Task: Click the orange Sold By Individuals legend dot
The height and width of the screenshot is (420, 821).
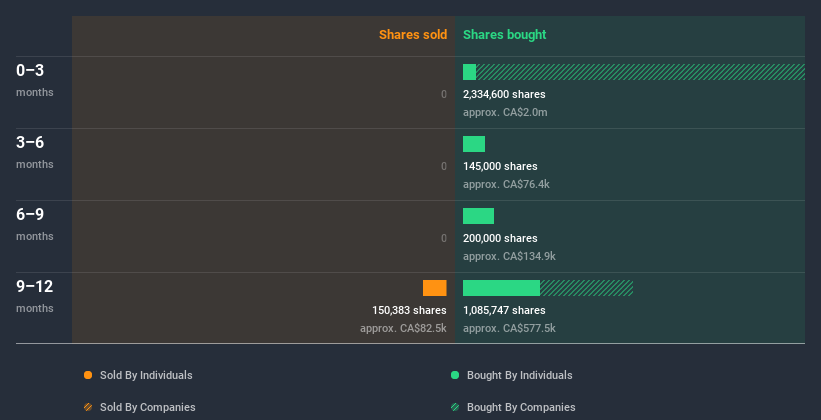Action: pyautogui.click(x=88, y=375)
